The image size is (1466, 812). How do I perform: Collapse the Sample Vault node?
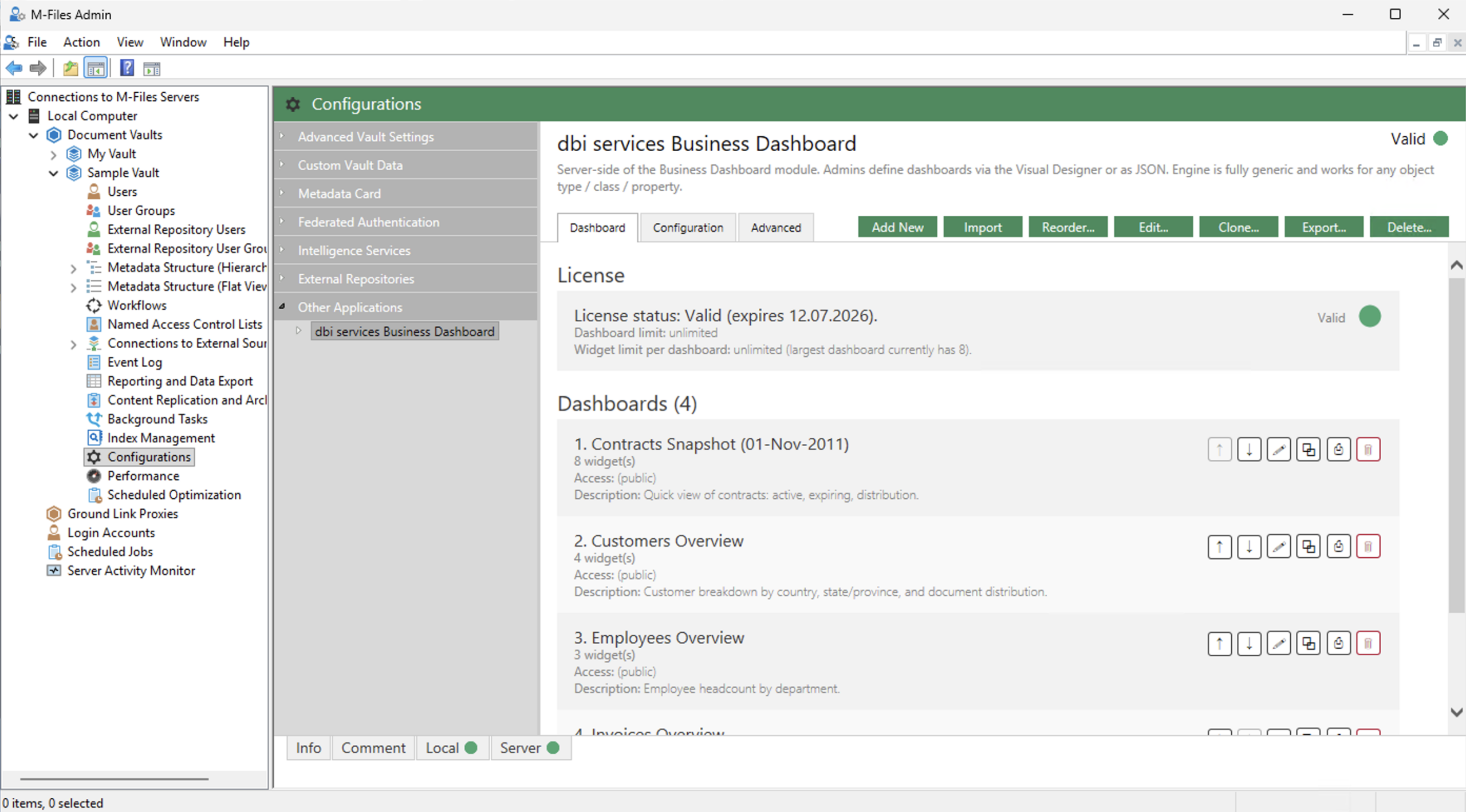pyautogui.click(x=53, y=173)
